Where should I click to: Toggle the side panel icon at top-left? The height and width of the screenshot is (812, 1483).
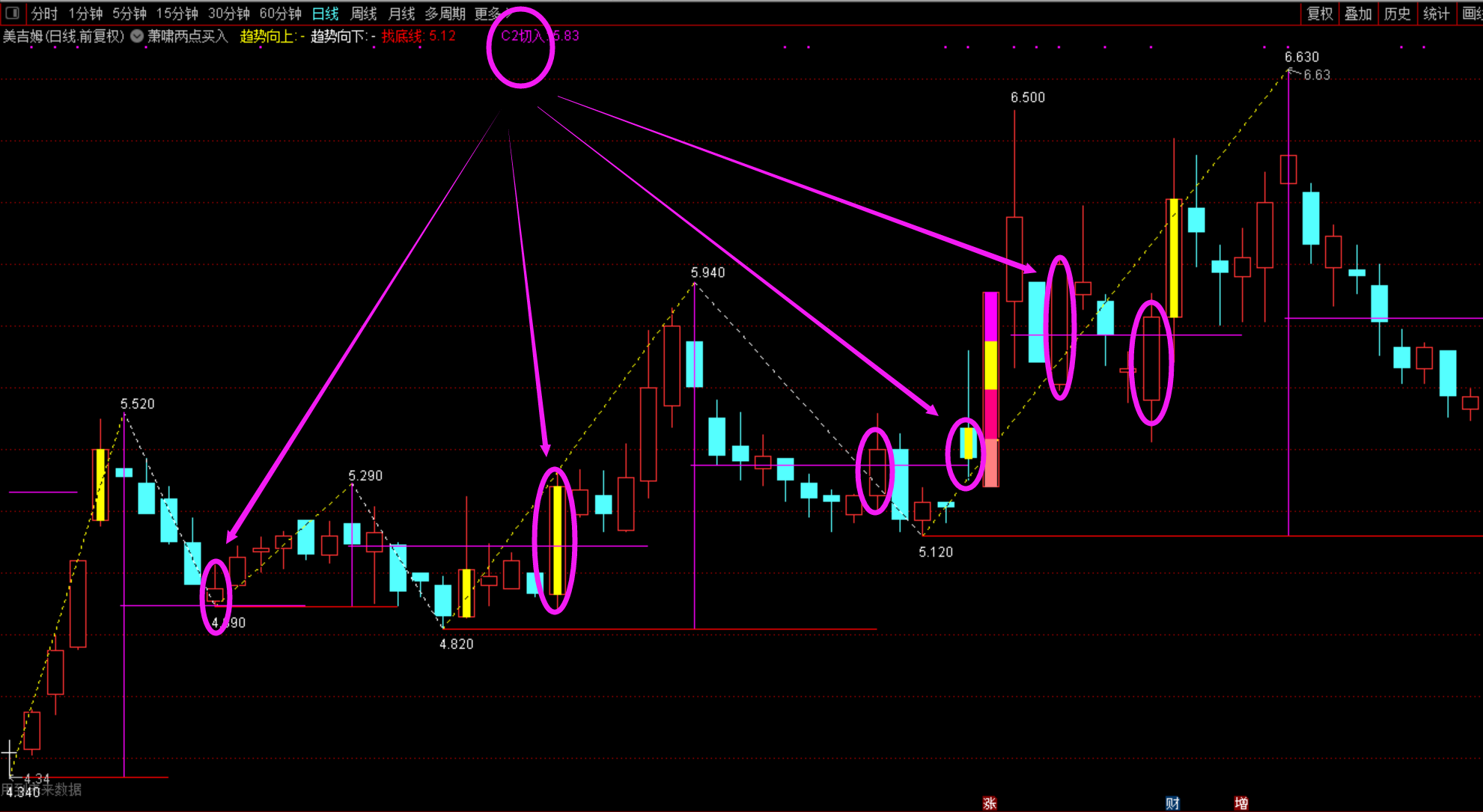12,13
